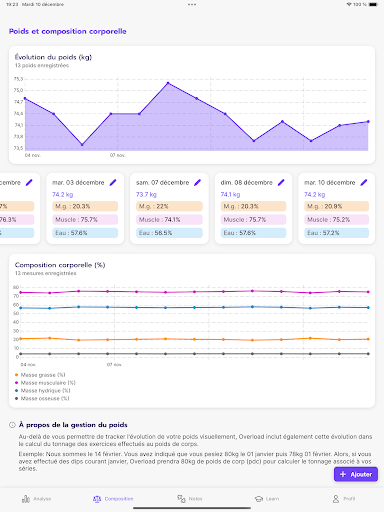This screenshot has height=512, width=384.
Task: Click the Composition corporelle (%) title
Action: [60, 265]
